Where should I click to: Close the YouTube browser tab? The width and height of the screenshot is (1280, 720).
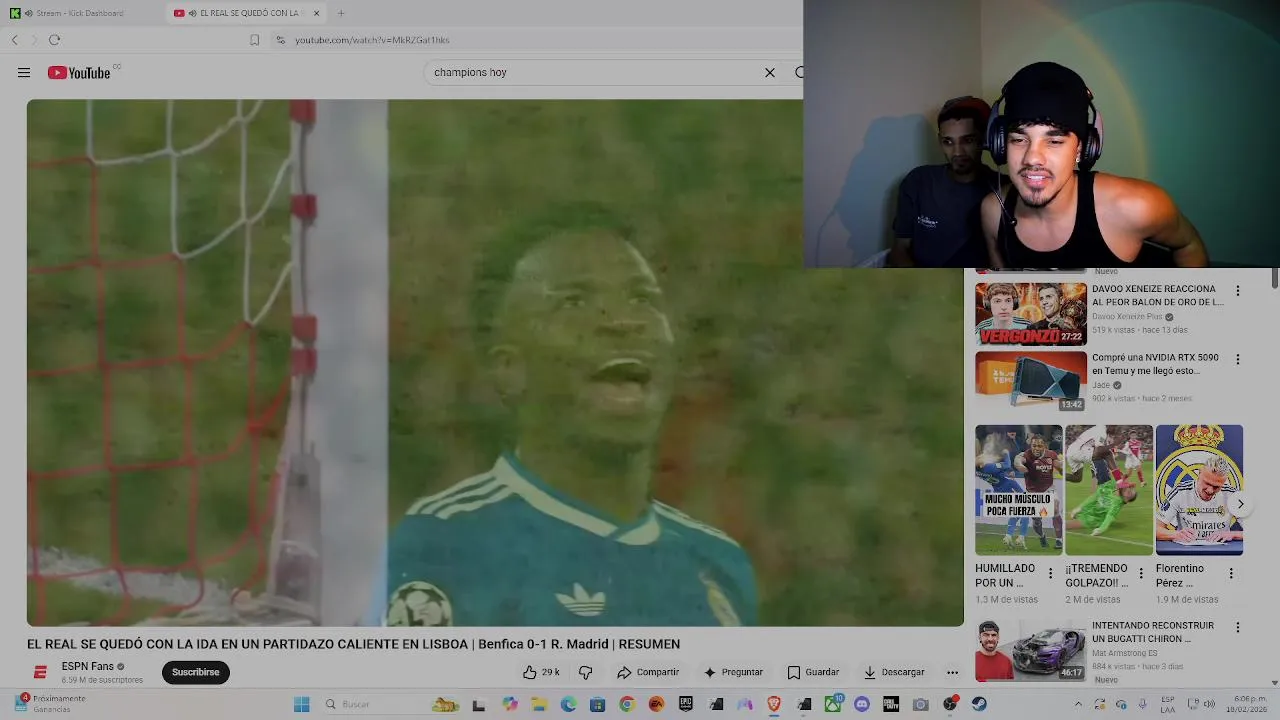(x=317, y=13)
